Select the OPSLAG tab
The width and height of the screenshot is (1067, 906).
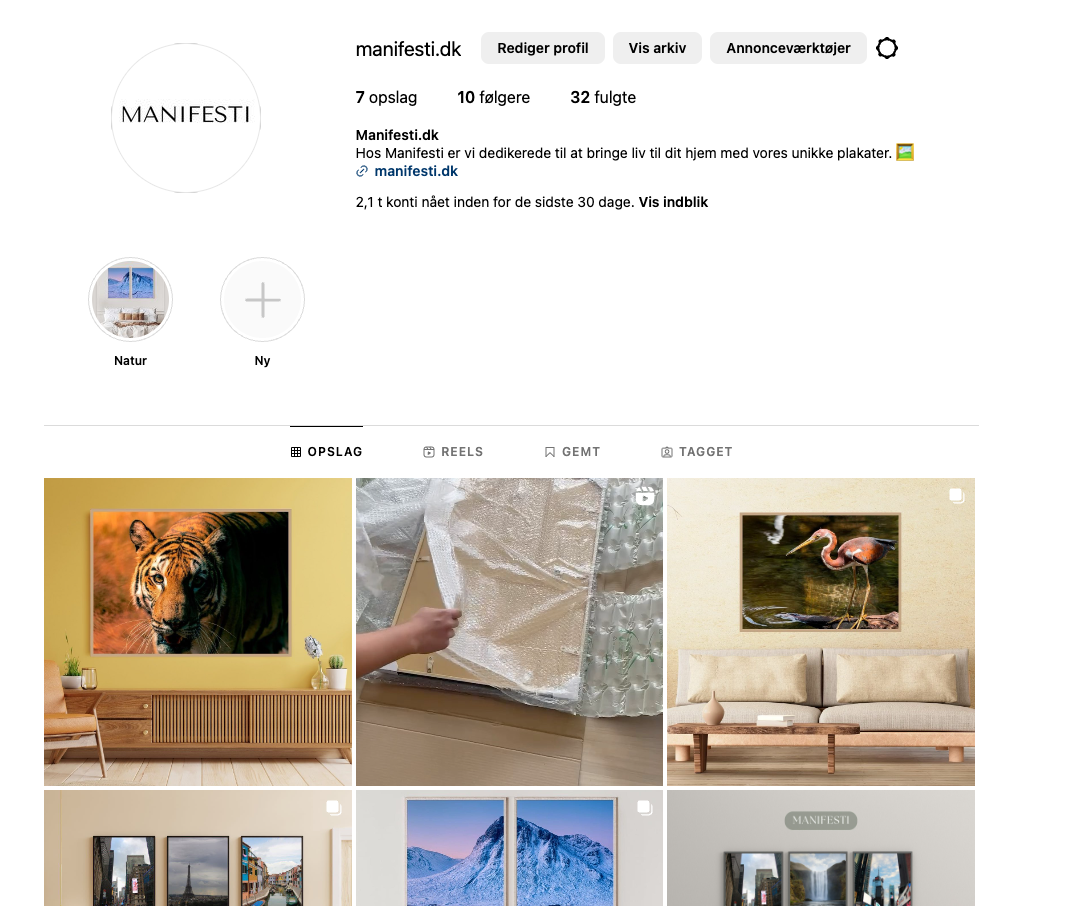point(327,452)
